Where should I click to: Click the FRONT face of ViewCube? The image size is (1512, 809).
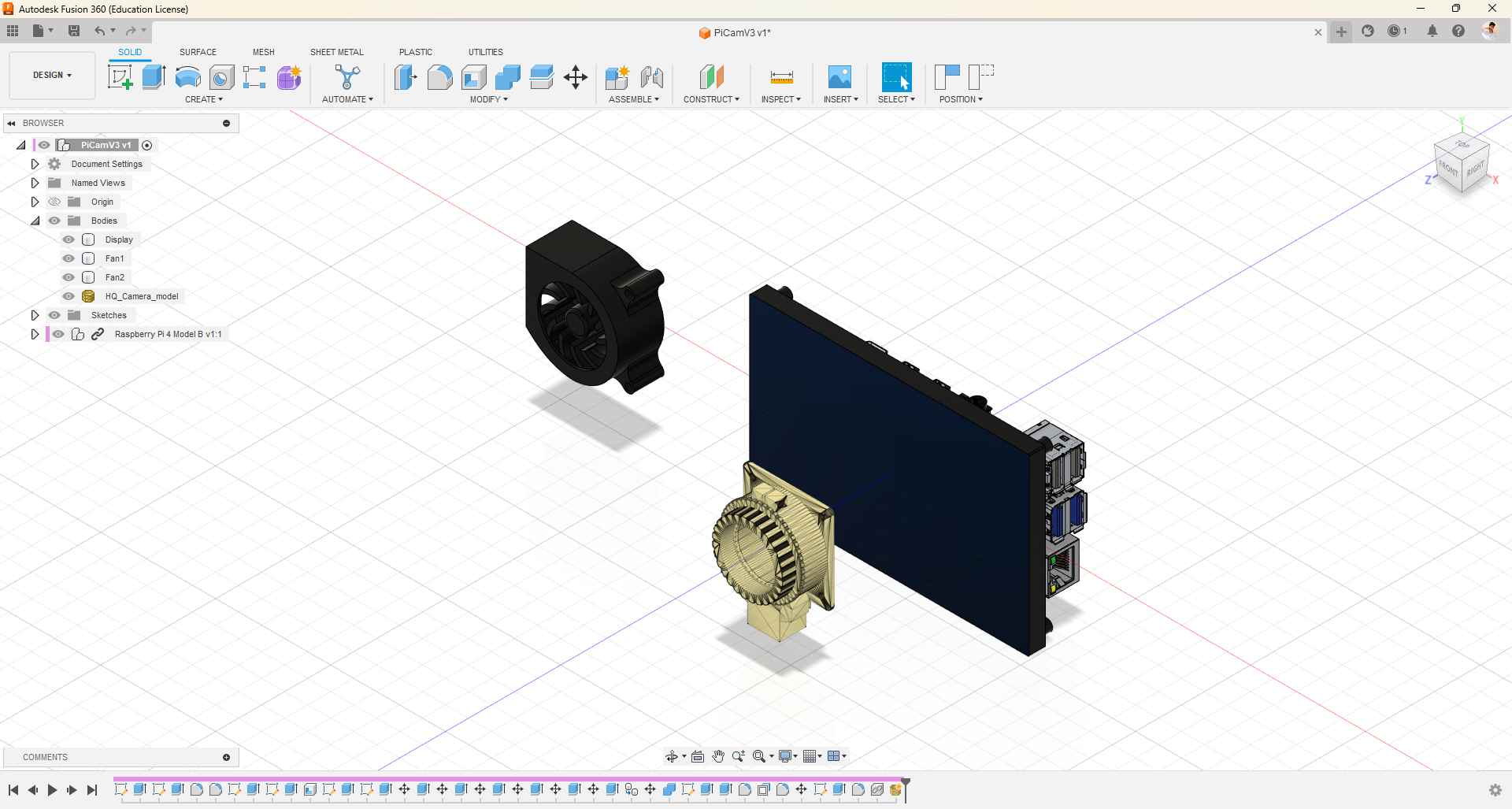point(1447,168)
